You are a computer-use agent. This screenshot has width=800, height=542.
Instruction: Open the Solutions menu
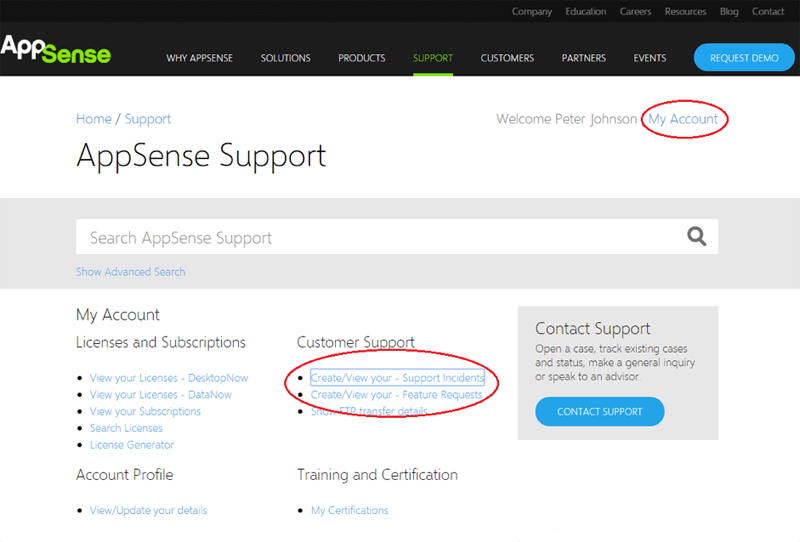pyautogui.click(x=286, y=58)
